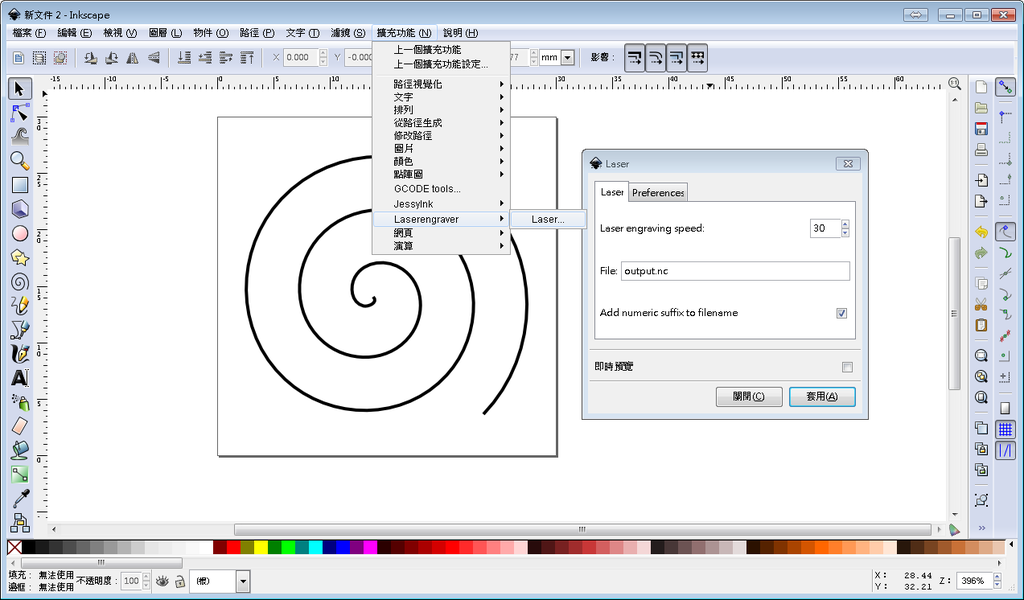Click the 396% zoom field
This screenshot has width=1024, height=600.
973,580
